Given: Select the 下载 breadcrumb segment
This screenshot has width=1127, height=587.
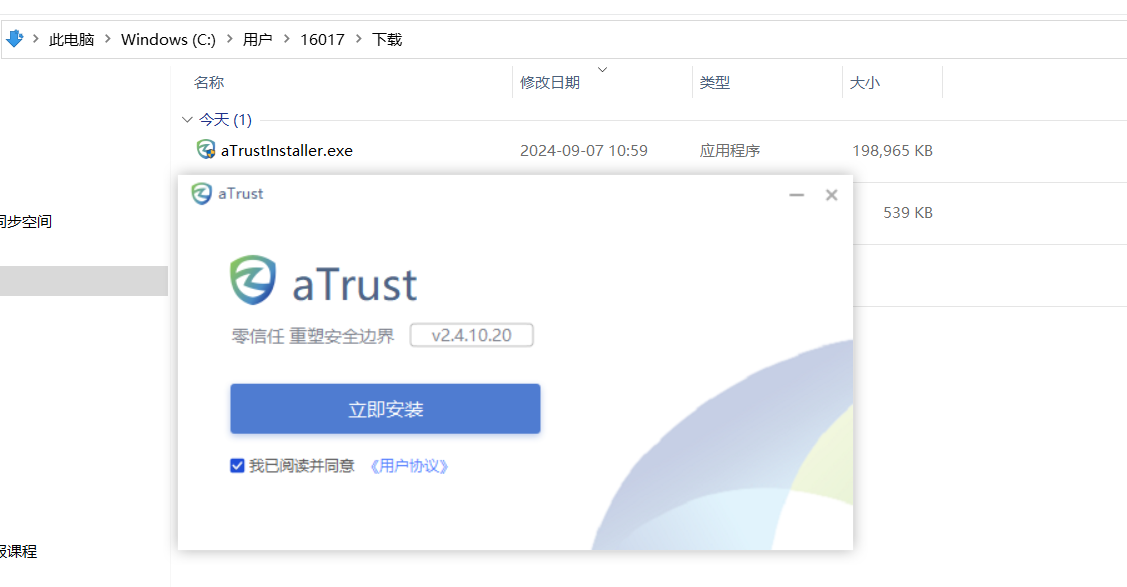Looking at the screenshot, I should click(x=387, y=40).
